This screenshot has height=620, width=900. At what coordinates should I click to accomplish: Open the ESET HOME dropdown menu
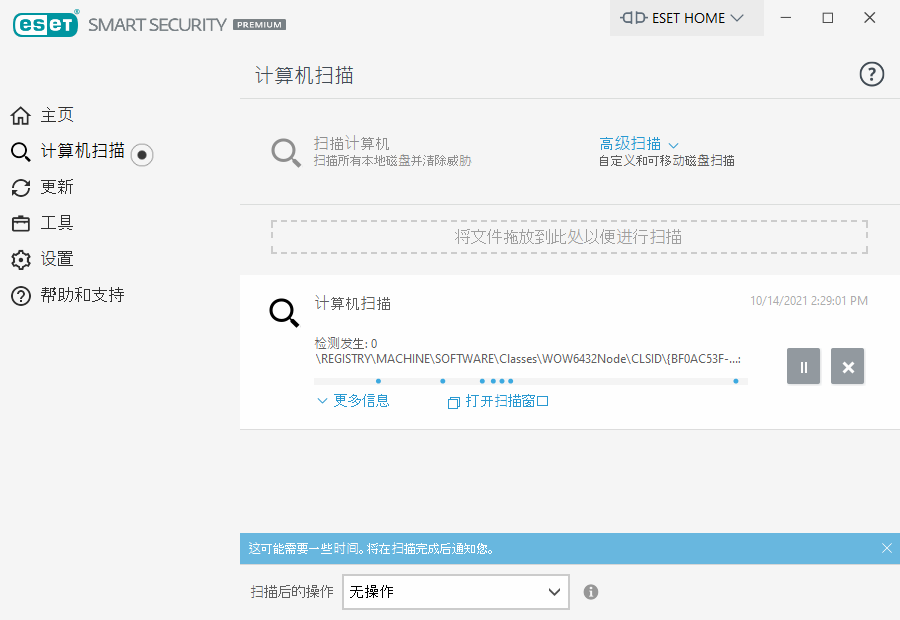(x=686, y=18)
